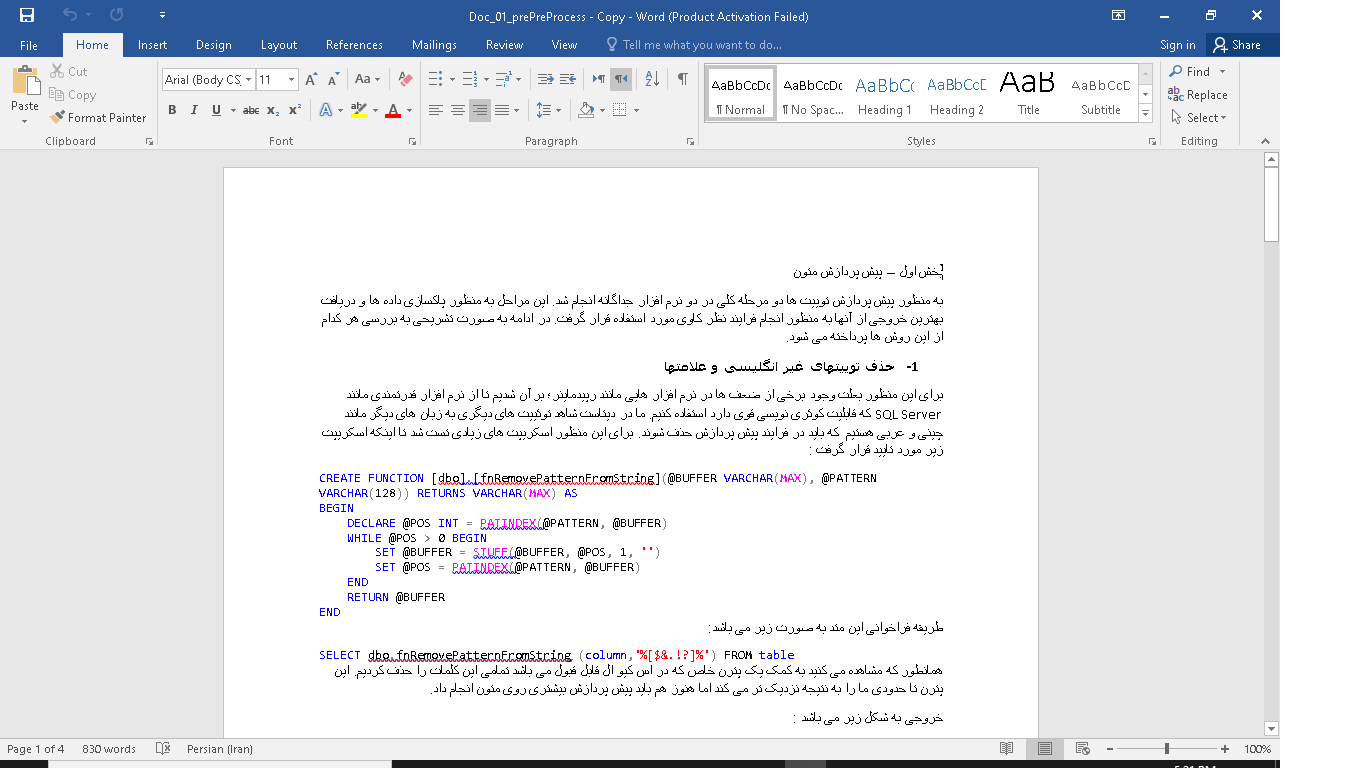The height and width of the screenshot is (768, 1361).
Task: Center the paragraph text
Action: click(x=458, y=110)
